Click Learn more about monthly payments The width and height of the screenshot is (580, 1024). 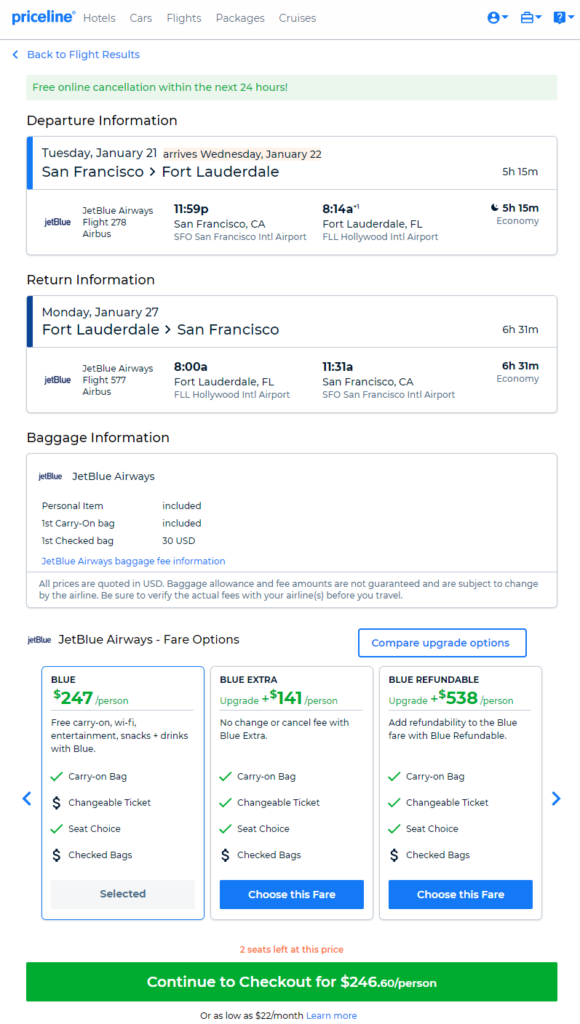coord(332,1016)
